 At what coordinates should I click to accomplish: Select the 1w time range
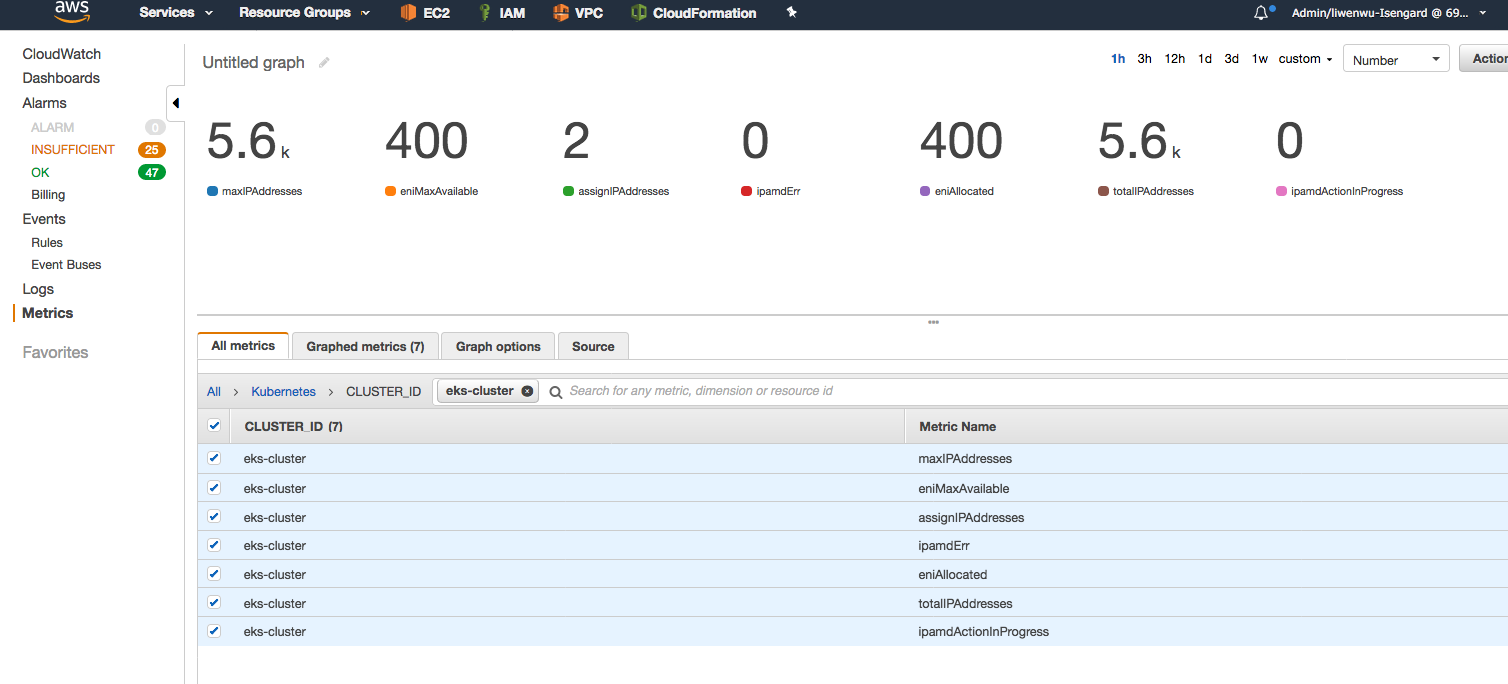pyautogui.click(x=1260, y=59)
